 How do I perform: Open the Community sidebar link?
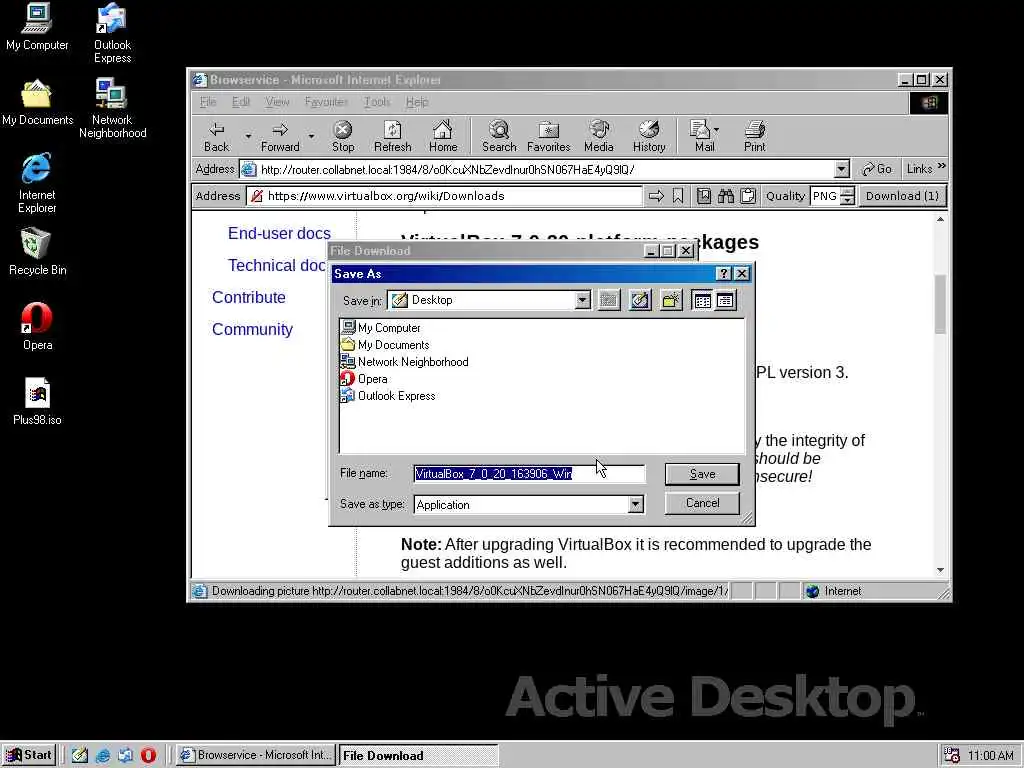click(252, 329)
